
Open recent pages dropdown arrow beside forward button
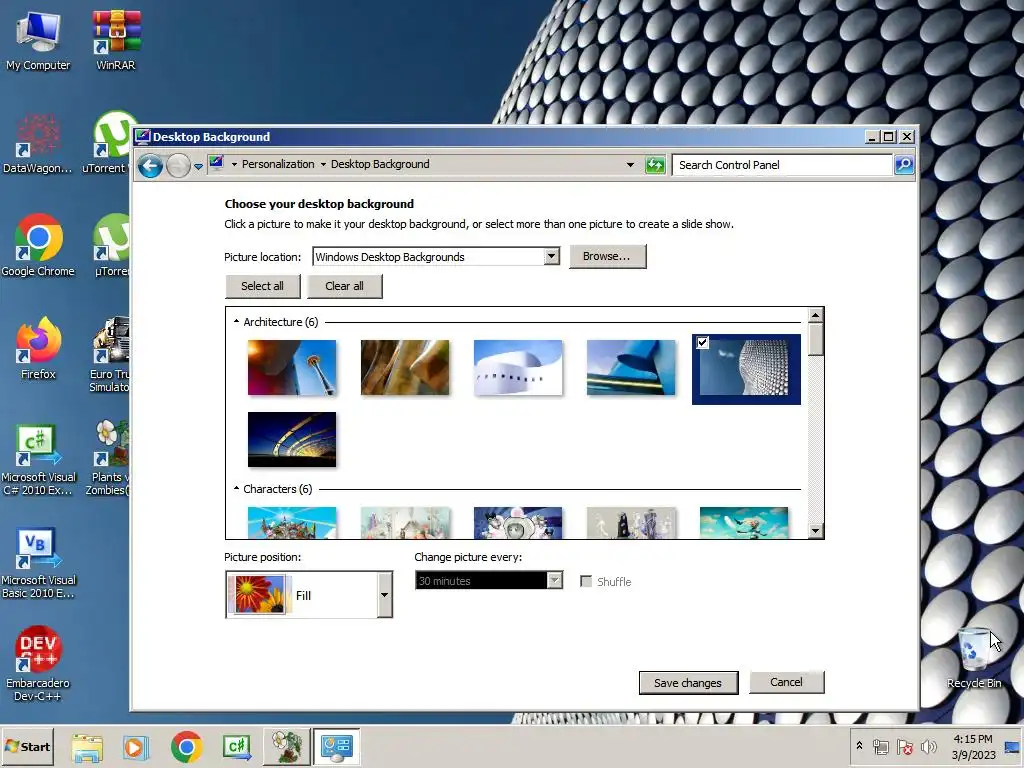[199, 167]
